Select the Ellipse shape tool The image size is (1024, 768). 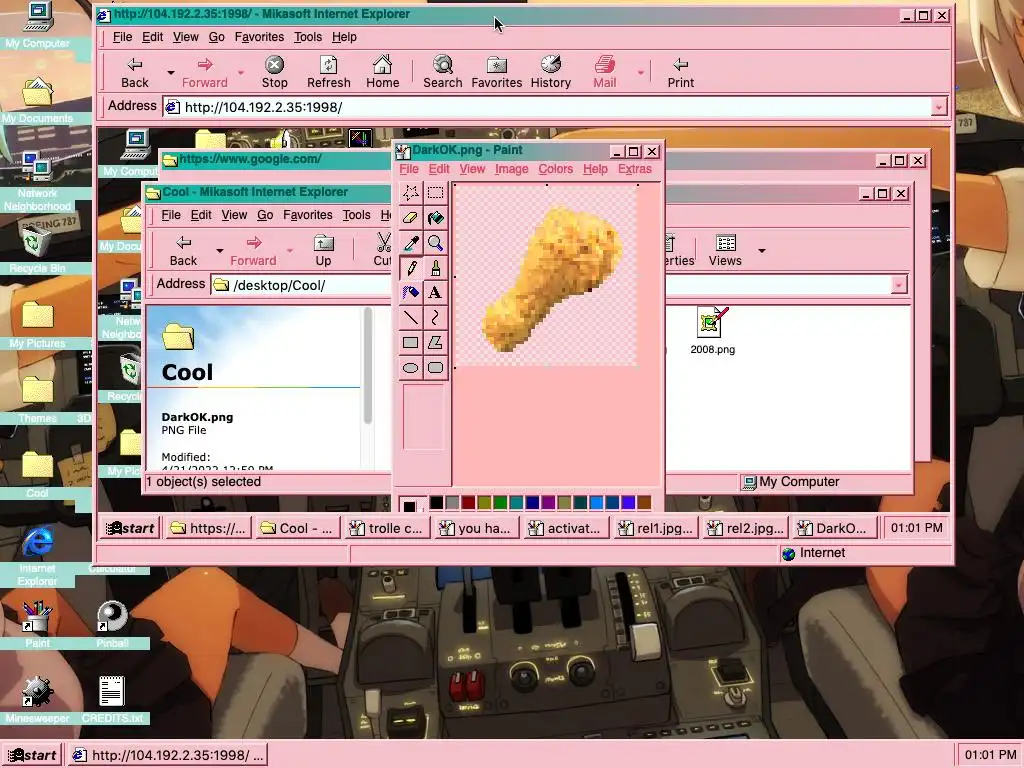click(411, 368)
